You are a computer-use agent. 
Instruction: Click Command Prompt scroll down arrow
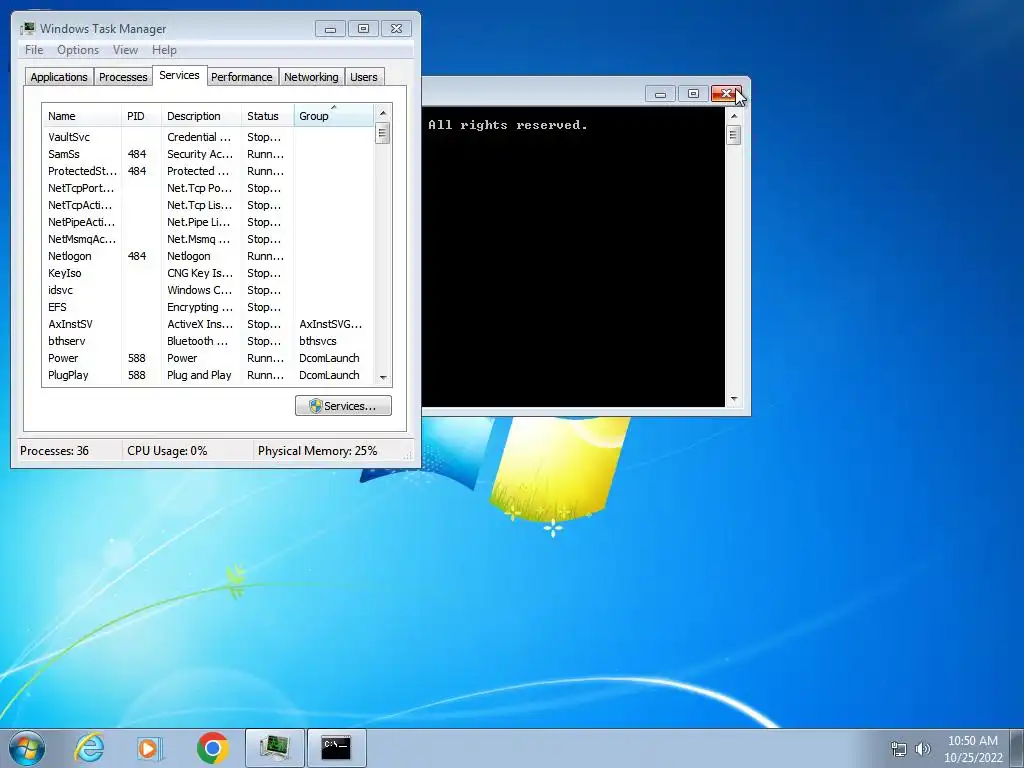coord(733,398)
